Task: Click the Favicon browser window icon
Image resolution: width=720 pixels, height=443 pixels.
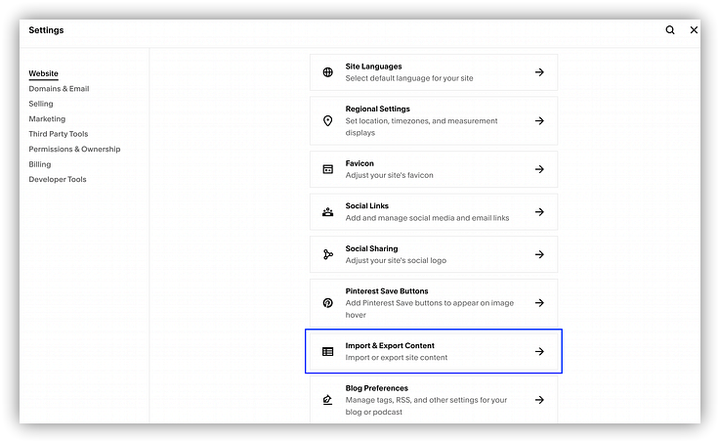Action: click(327, 169)
